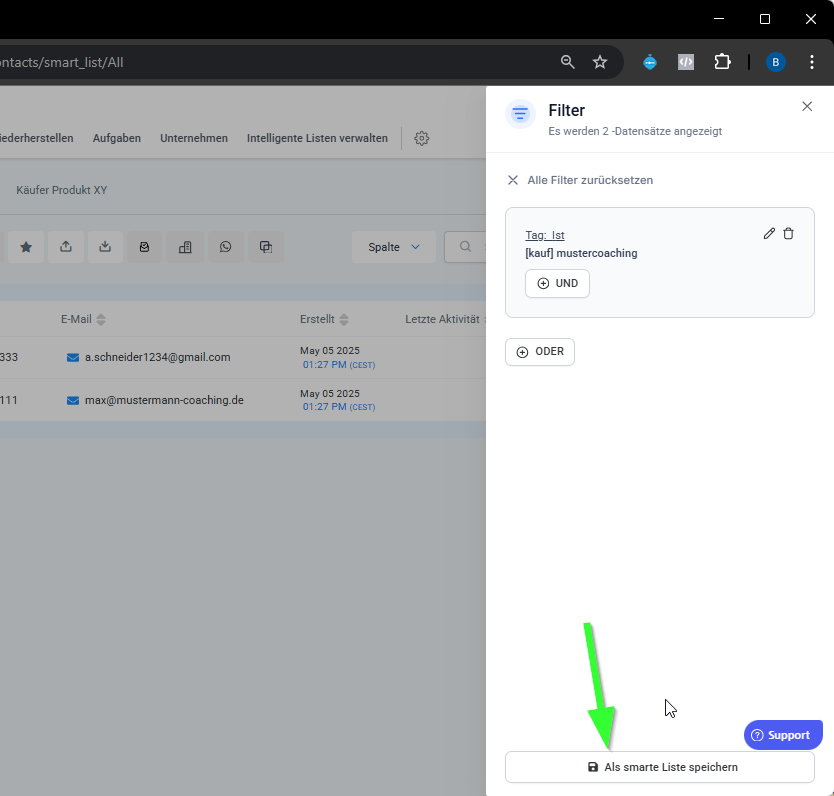Open the blue bot browser extension
The image size is (834, 796).
(649, 62)
